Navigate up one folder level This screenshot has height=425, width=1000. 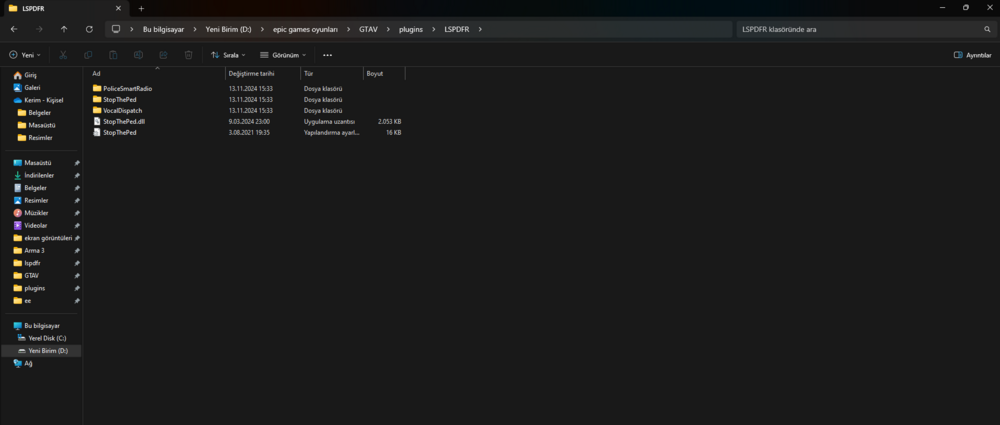64,29
